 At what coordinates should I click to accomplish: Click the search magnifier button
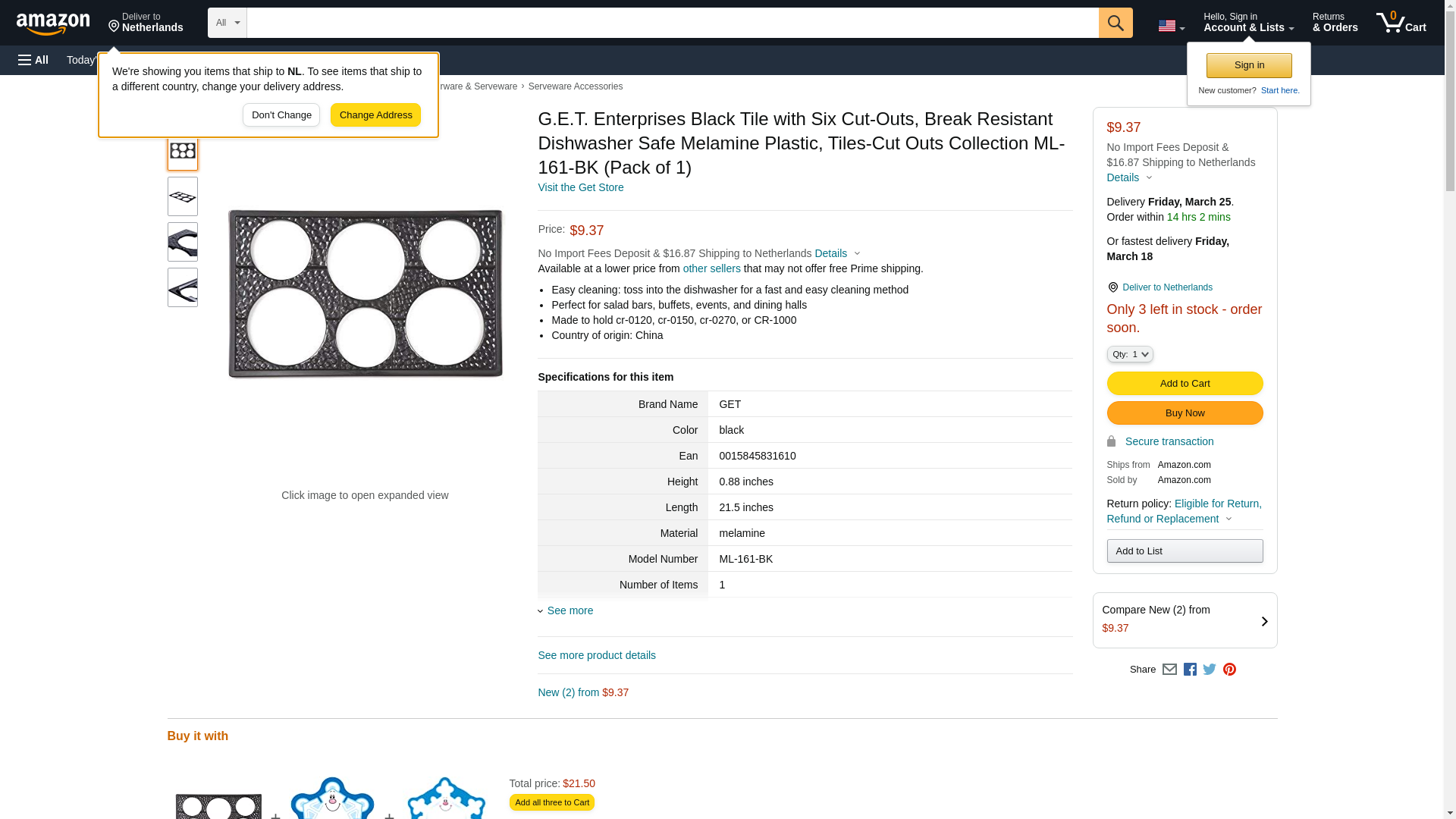[1115, 23]
